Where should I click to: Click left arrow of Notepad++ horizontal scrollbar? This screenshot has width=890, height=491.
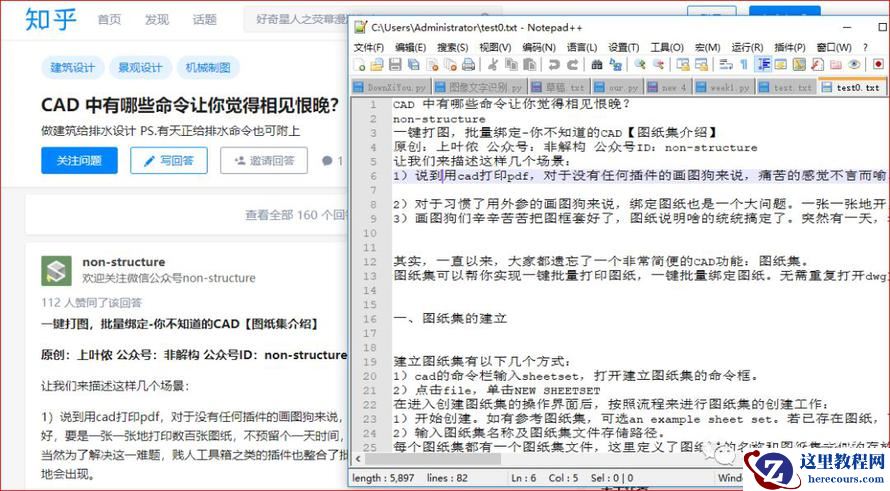358,458
